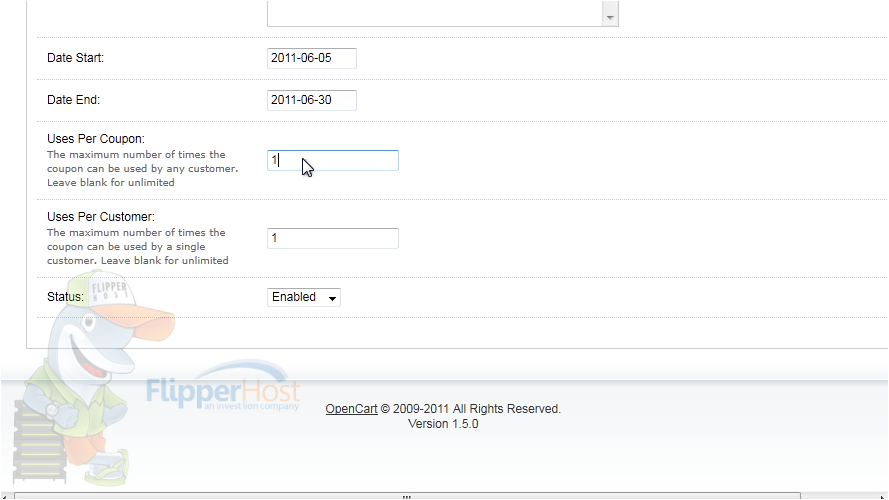Click the Date Start input field
Screen dimensions: 889x500
pos(312,58)
